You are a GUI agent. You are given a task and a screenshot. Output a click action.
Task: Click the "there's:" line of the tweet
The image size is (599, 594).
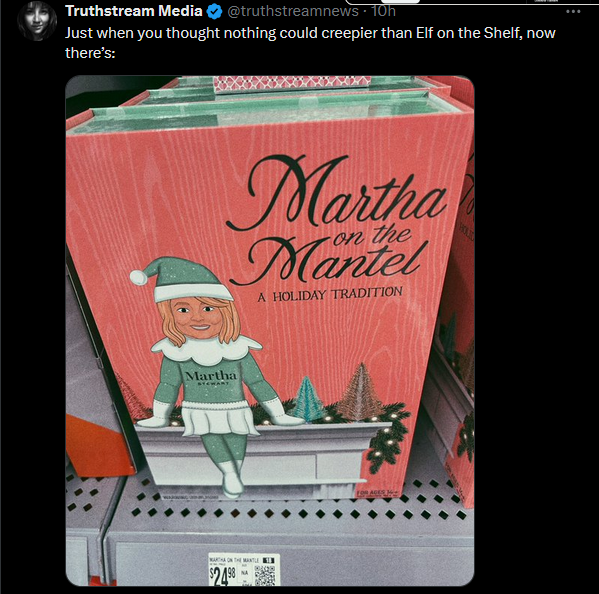90,53
